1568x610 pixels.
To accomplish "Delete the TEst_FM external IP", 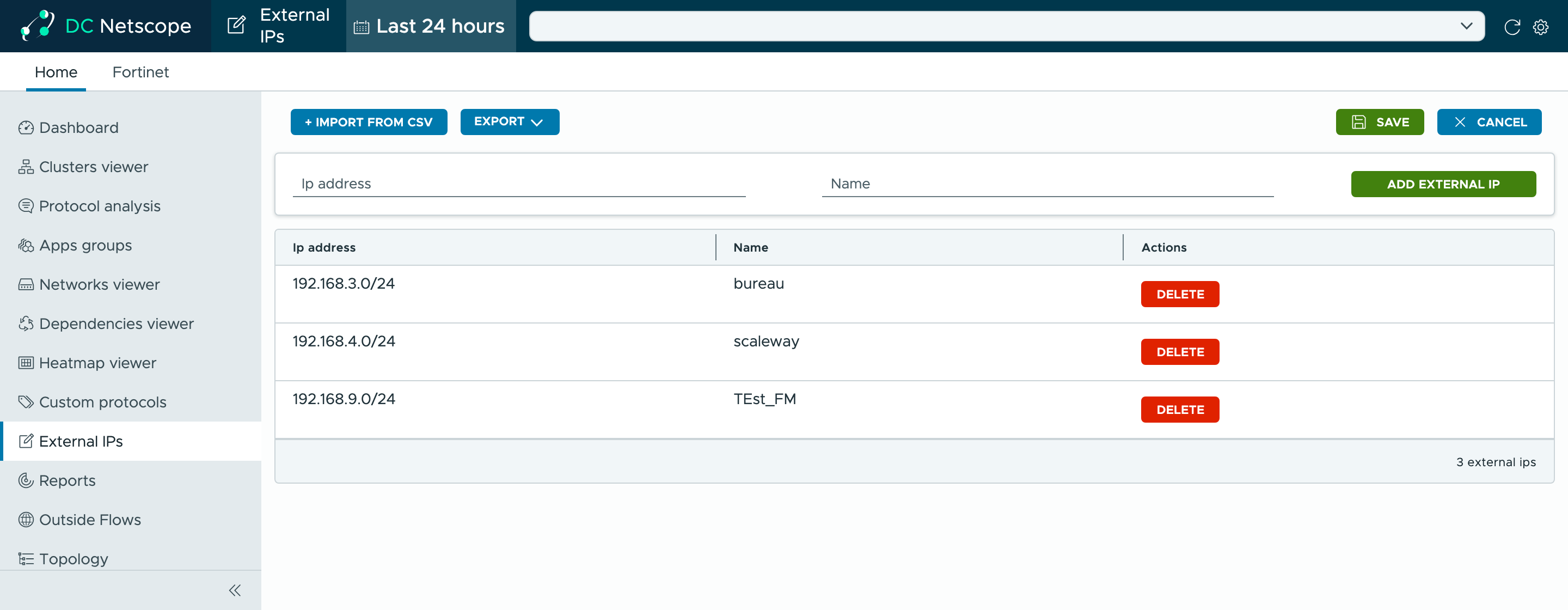I will 1180,410.
